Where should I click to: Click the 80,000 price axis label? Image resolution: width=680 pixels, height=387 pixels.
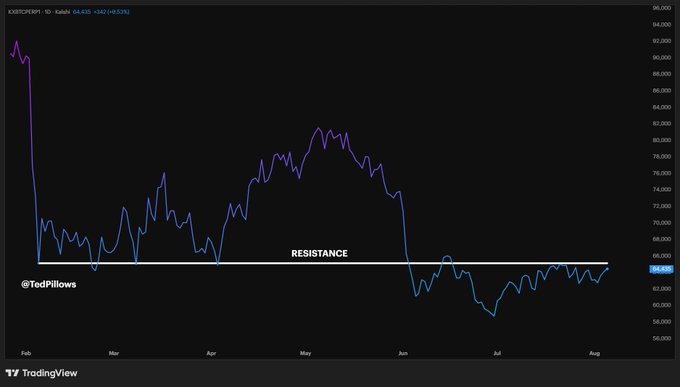tap(662, 140)
